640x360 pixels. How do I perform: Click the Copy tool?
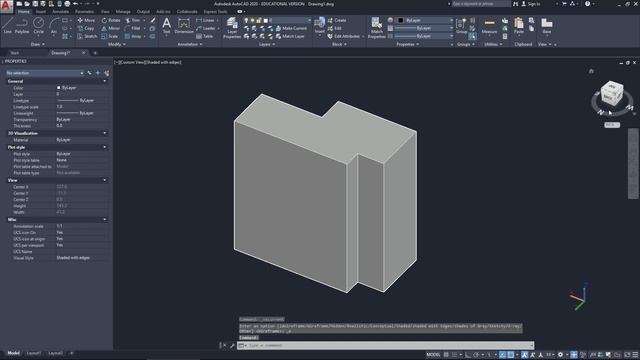point(86,28)
